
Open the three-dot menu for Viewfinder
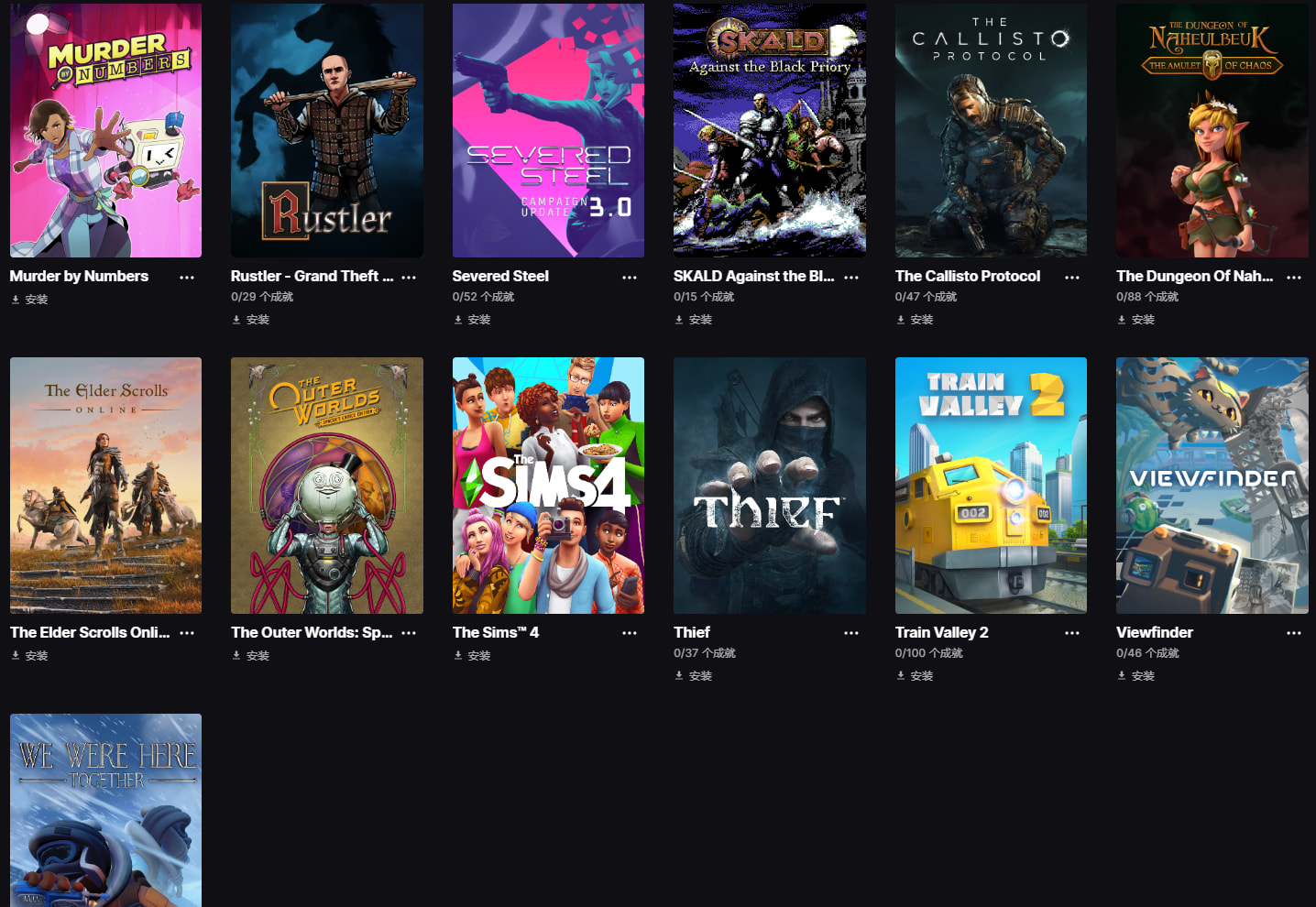pos(1294,633)
